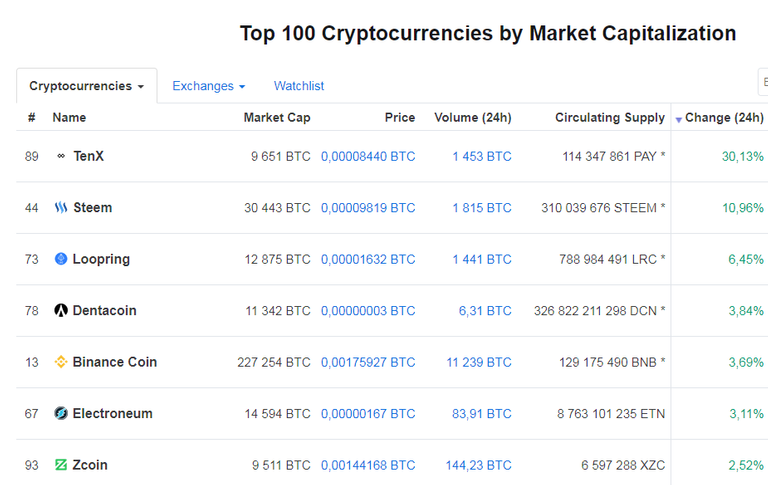The height and width of the screenshot is (485, 768).
Task: Click the Steem coin logo icon
Action: [x=61, y=208]
